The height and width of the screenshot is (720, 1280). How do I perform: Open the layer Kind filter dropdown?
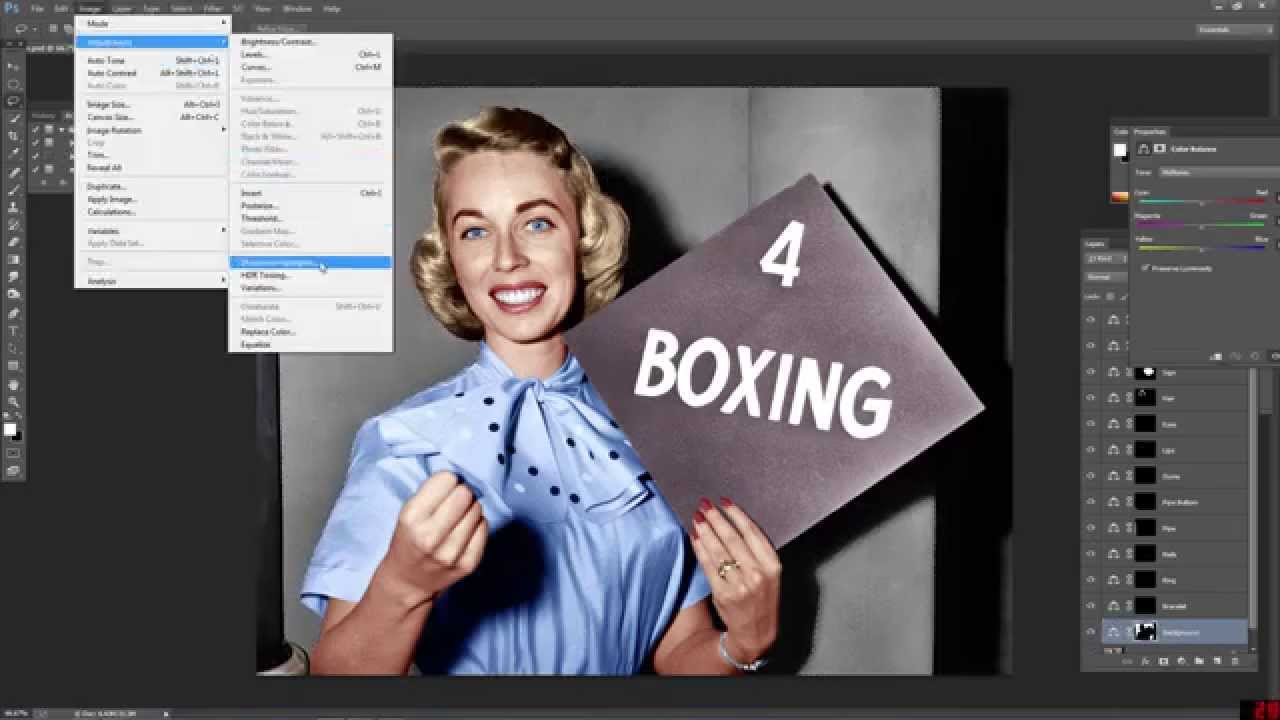tap(1104, 259)
